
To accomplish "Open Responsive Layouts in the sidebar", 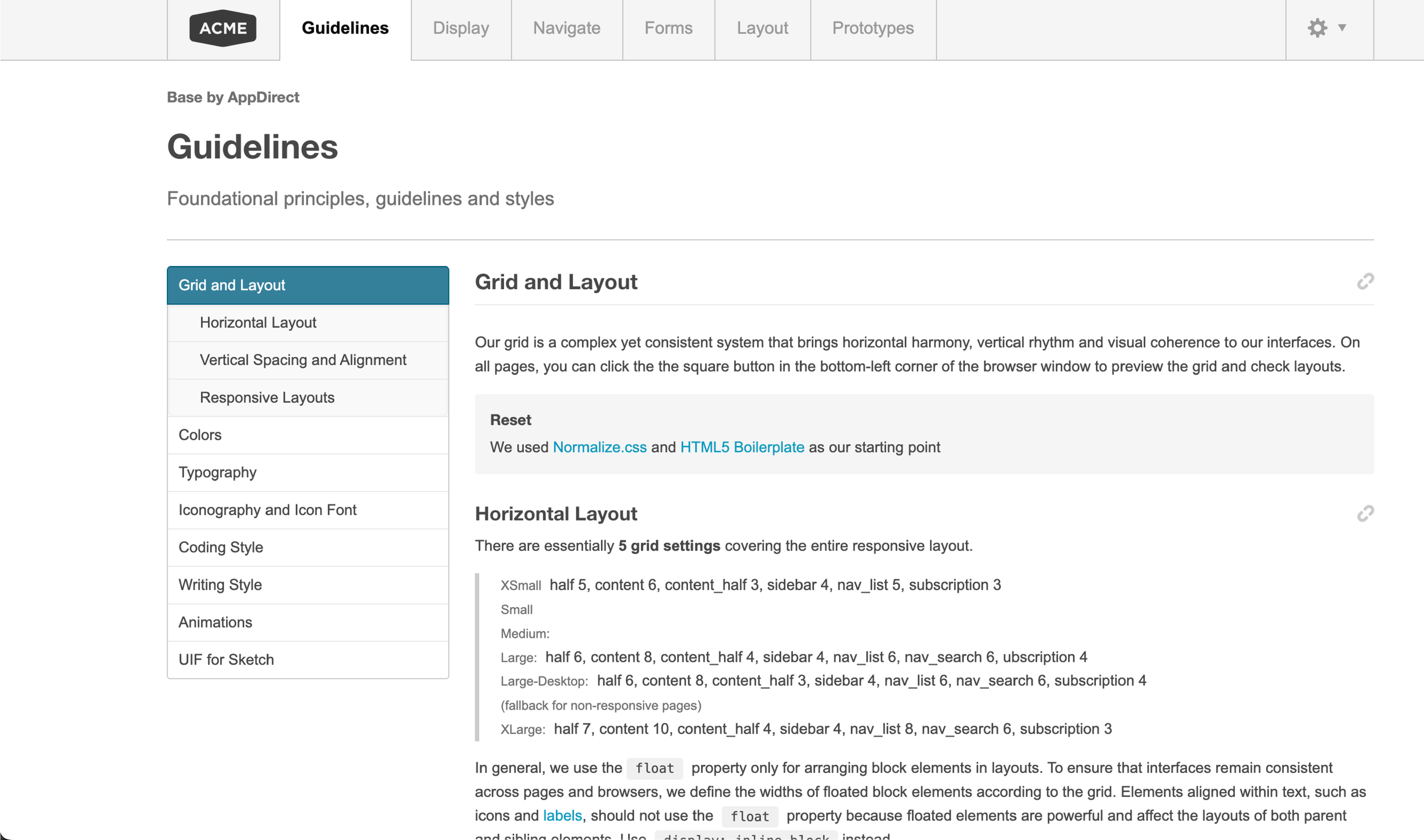I will point(267,398).
